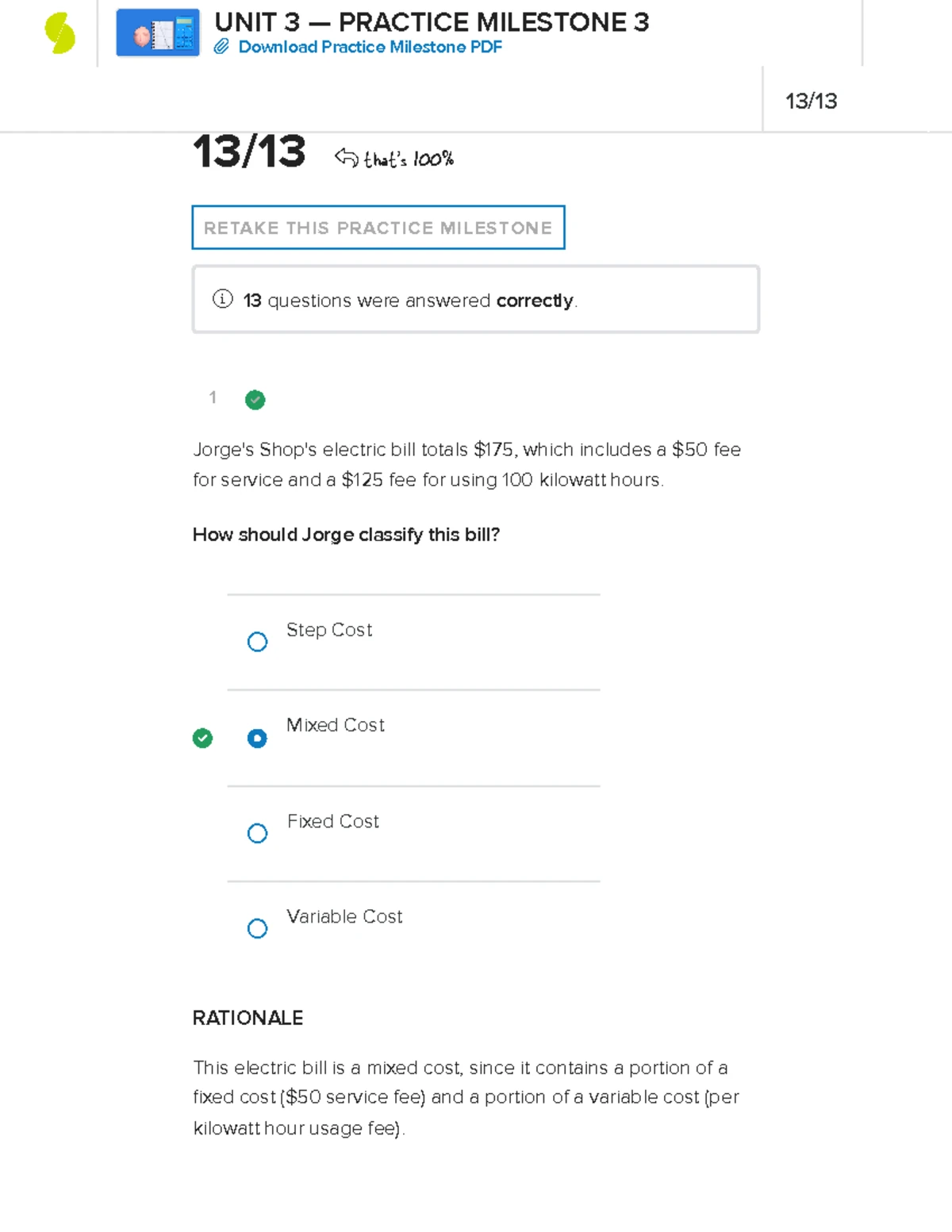Image resolution: width=952 pixels, height=1232 pixels.
Task: Click the 13/13 score in top bar
Action: (x=811, y=102)
